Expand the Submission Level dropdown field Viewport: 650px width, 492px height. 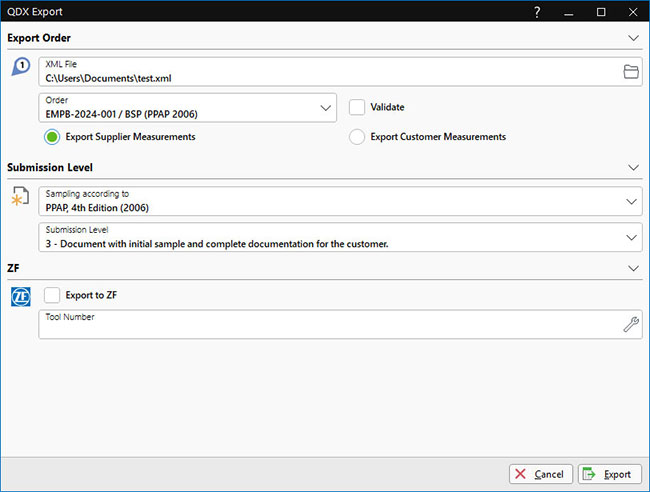coord(630,237)
